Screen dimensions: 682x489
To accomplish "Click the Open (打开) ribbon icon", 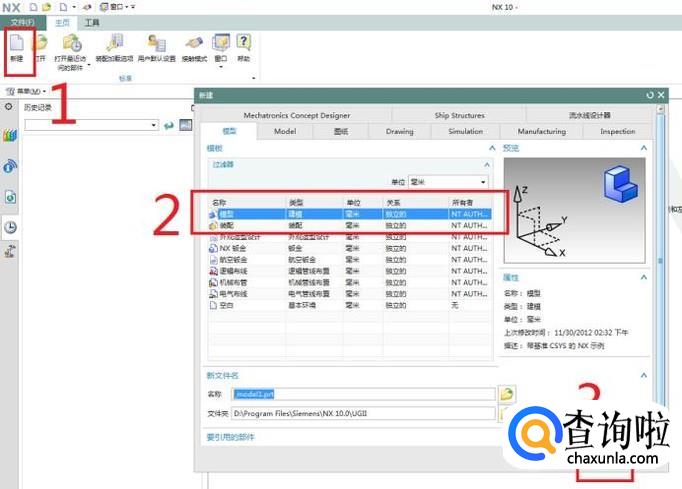I will (41, 43).
